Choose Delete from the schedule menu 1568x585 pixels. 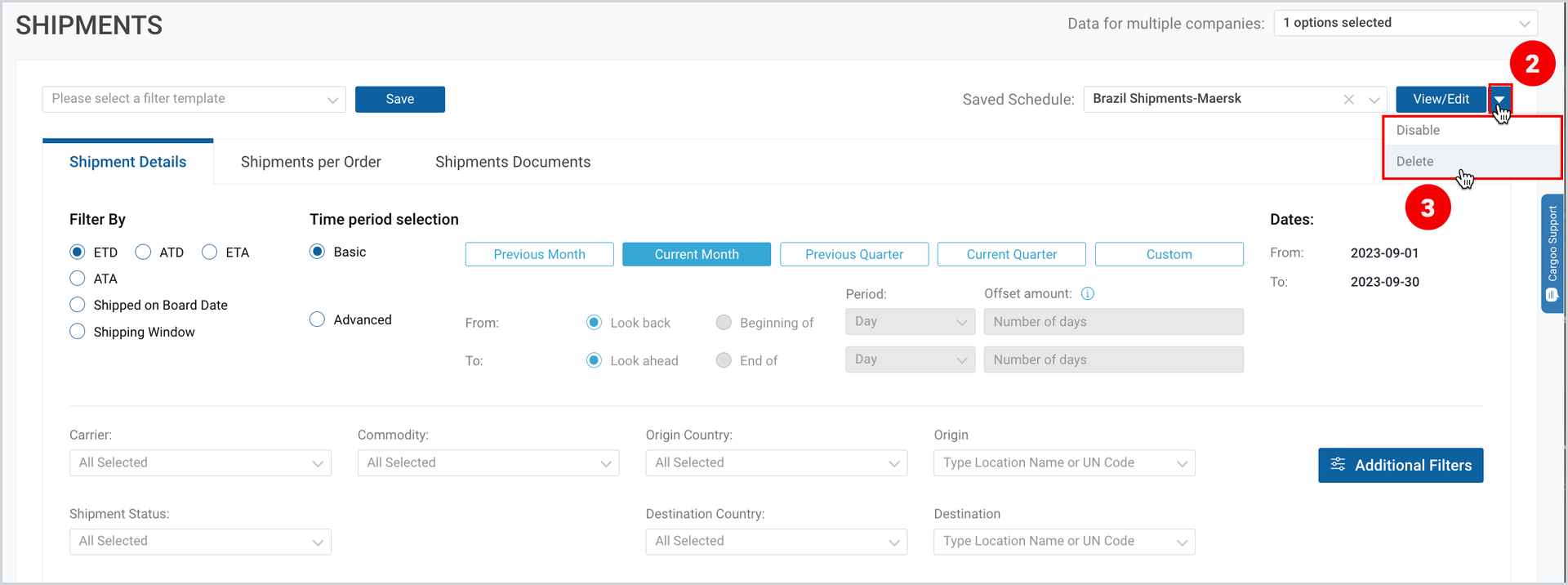pyautogui.click(x=1472, y=162)
